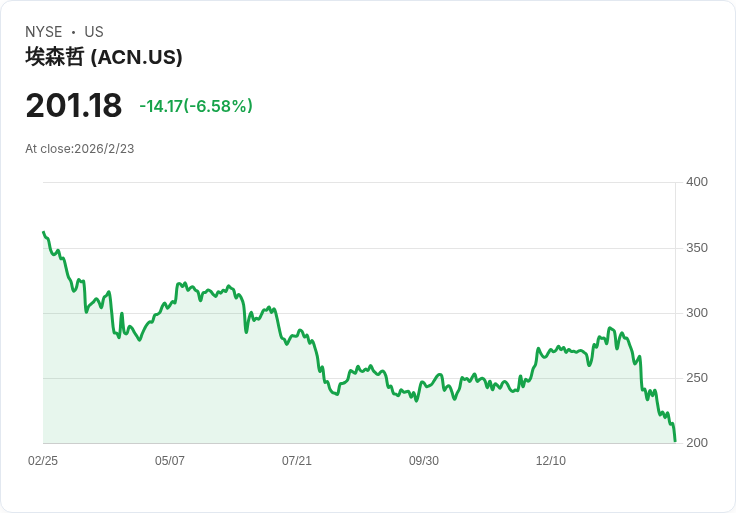Viewport: 736px width, 513px height.
Task: Select the 300 price axis label
Action: click(x=697, y=313)
